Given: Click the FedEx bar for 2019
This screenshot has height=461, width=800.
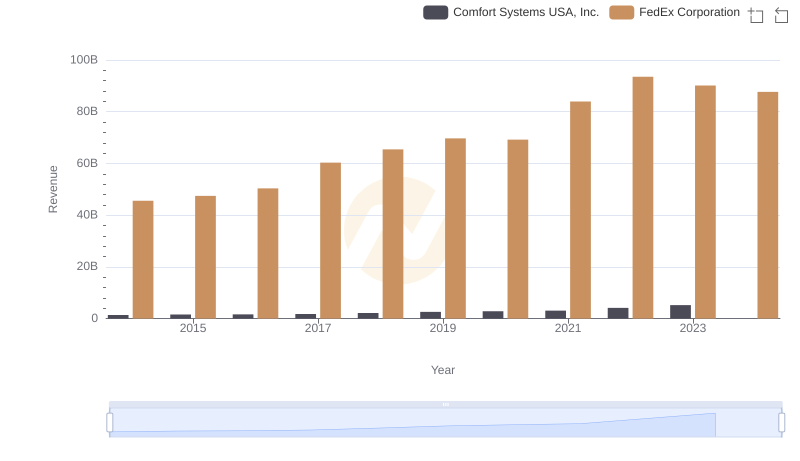Looking at the screenshot, I should tap(455, 228).
